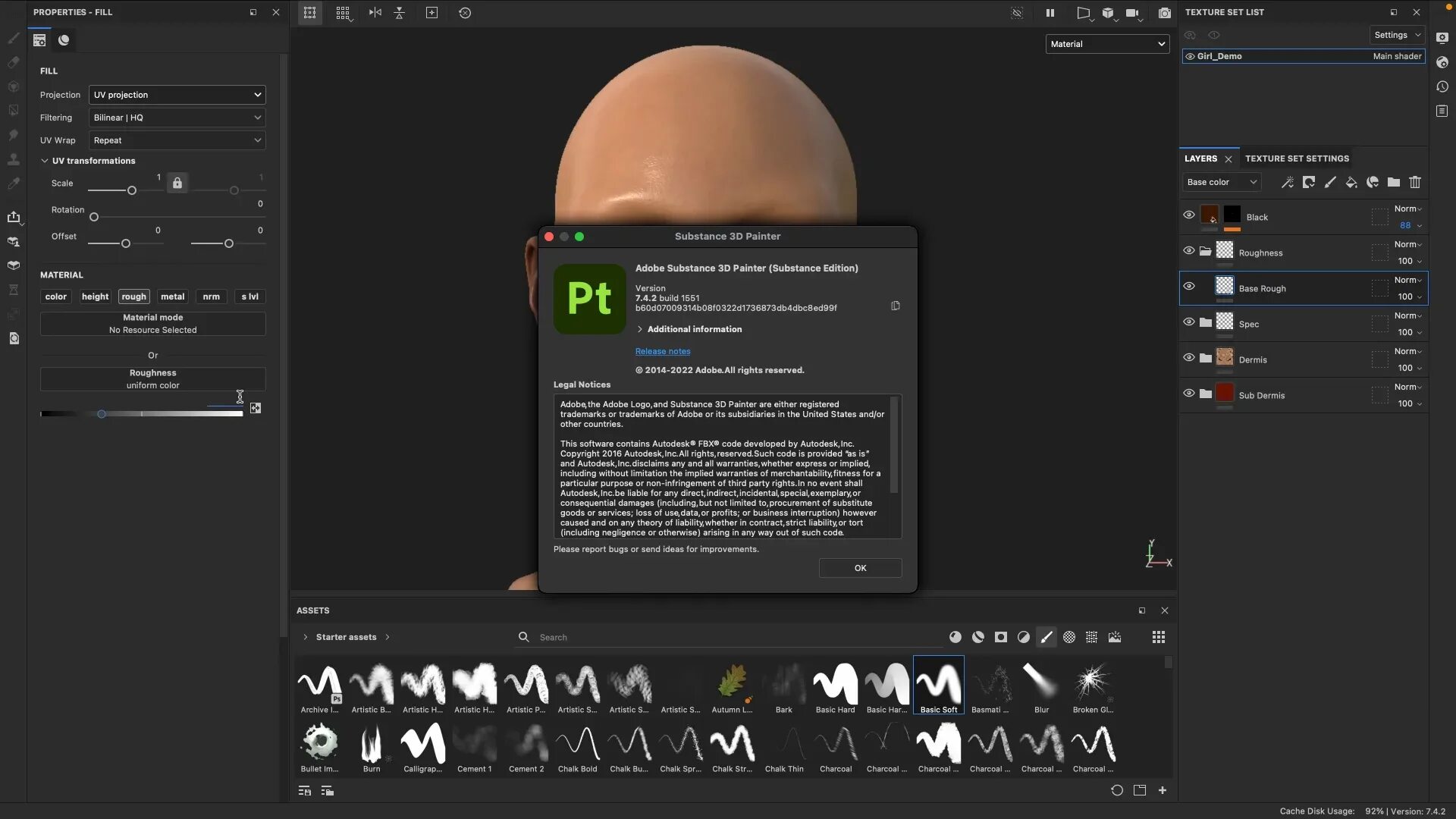
Task: Open the random seed picker beside Roughness slider
Action: (x=256, y=408)
